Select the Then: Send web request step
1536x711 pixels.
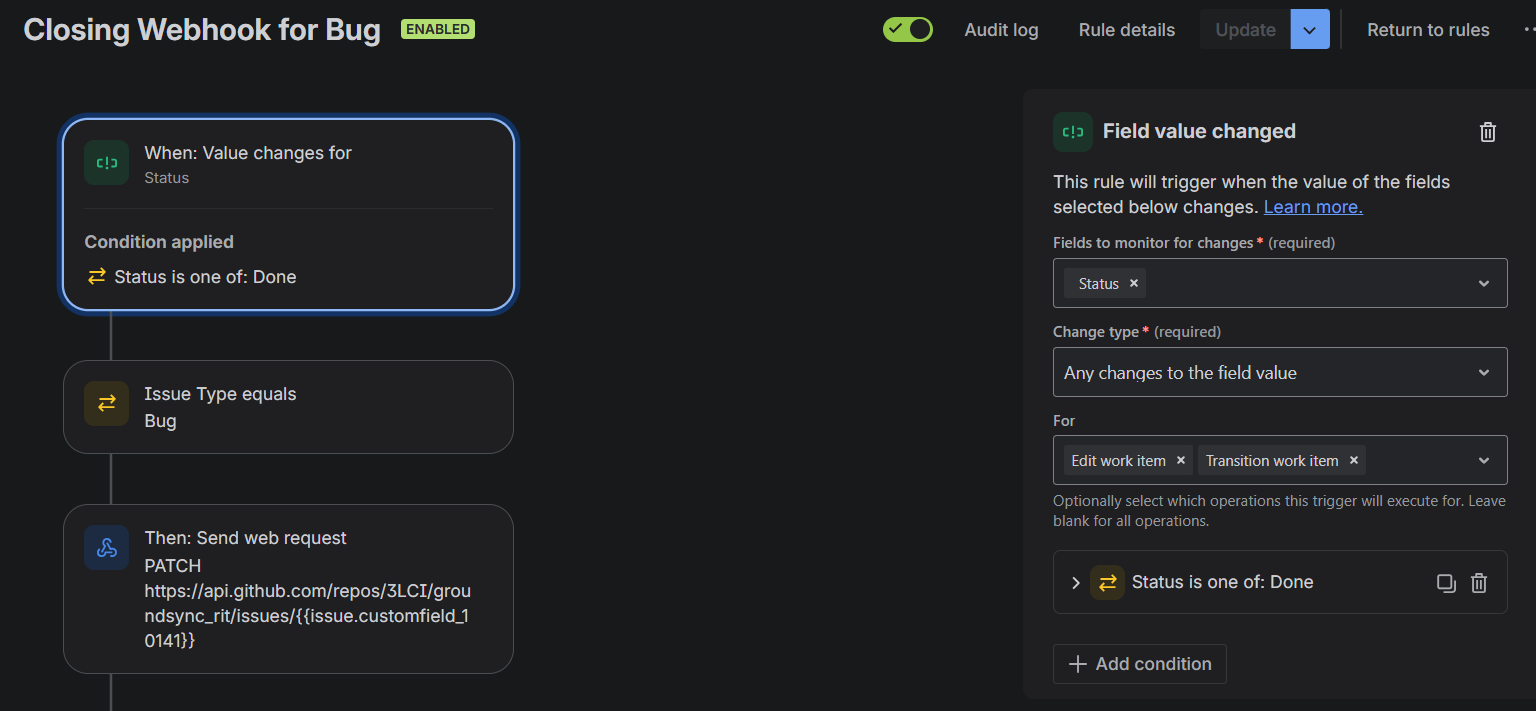pyautogui.click(x=288, y=589)
